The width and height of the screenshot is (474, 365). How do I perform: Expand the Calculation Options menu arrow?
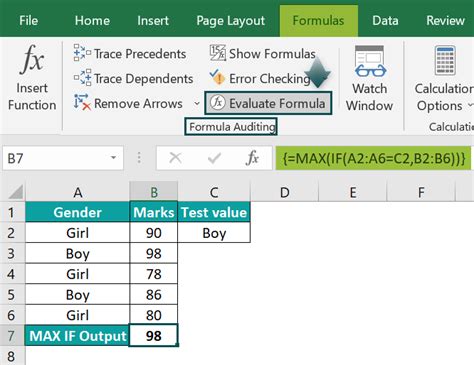pos(470,105)
